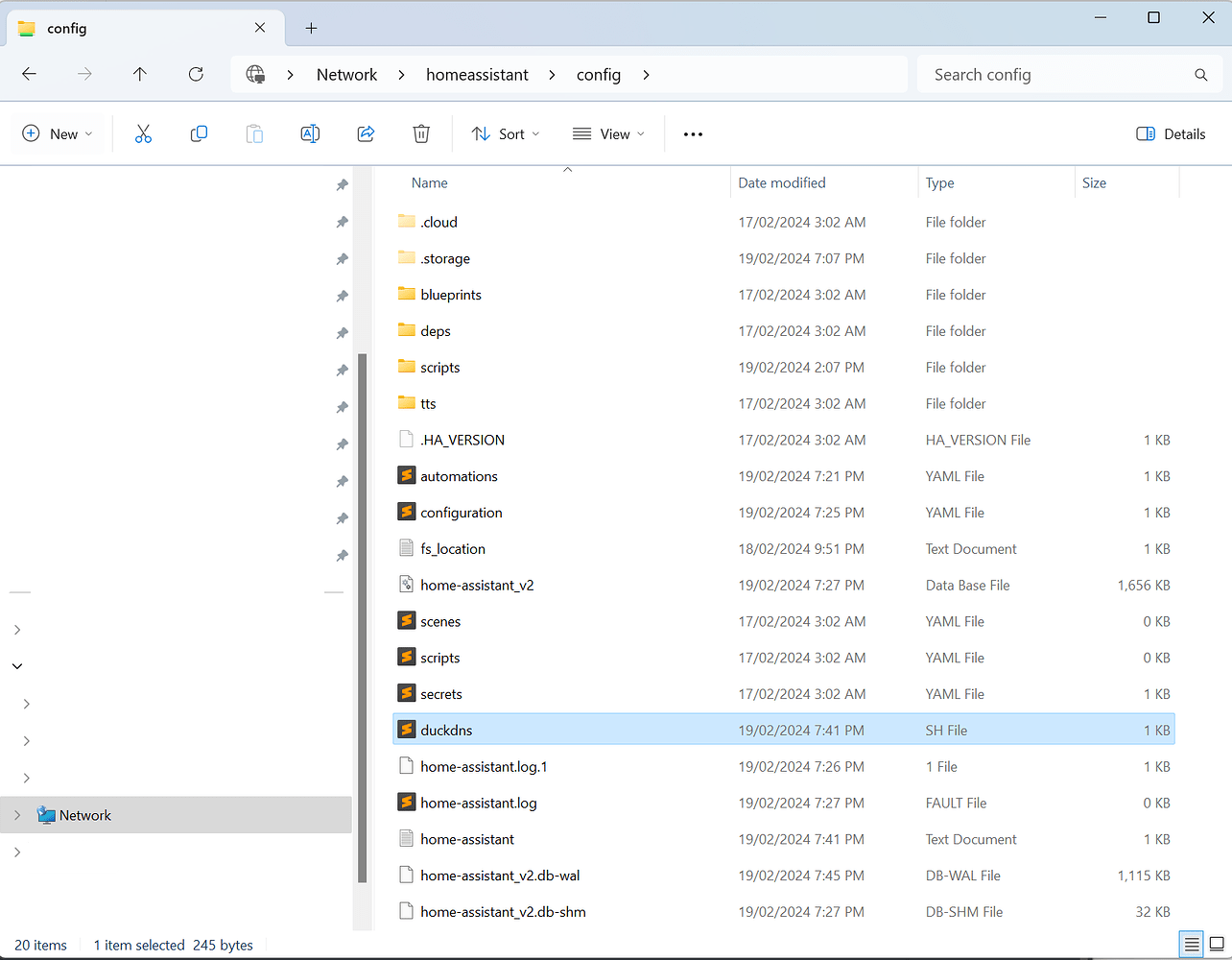1232x960 pixels.
Task: Select the Rename icon
Action: tap(310, 133)
